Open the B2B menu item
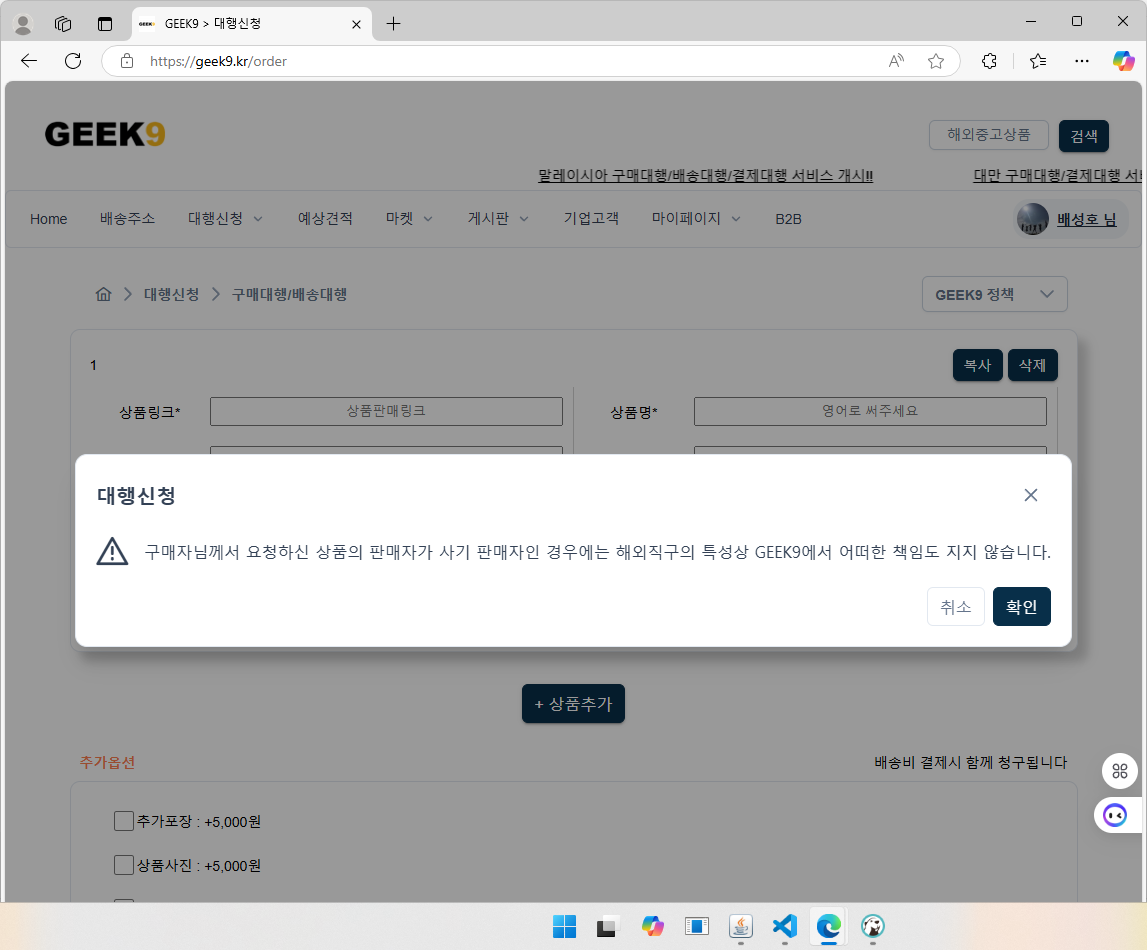This screenshot has height=950, width=1147. (x=788, y=219)
